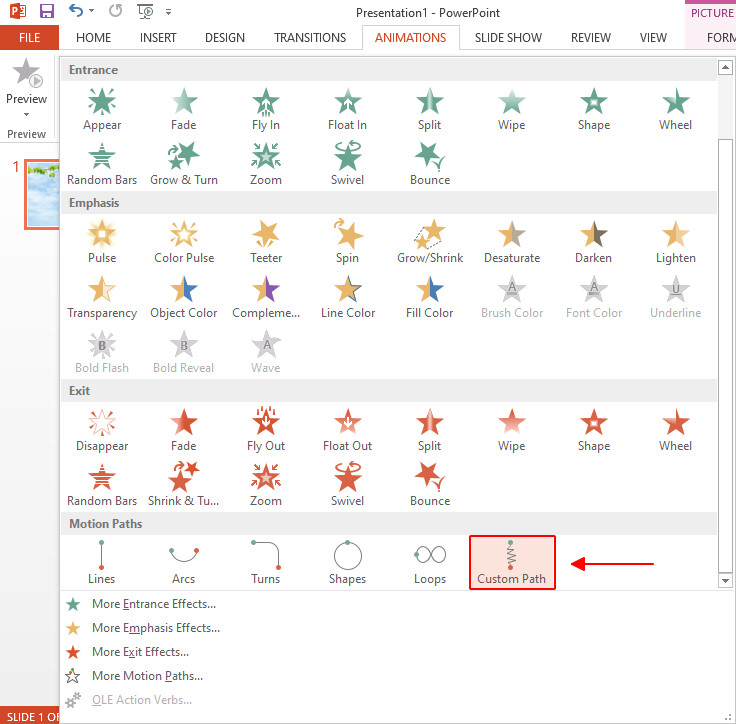The height and width of the screenshot is (724, 736).
Task: Undo the last action
Action: coord(76,11)
